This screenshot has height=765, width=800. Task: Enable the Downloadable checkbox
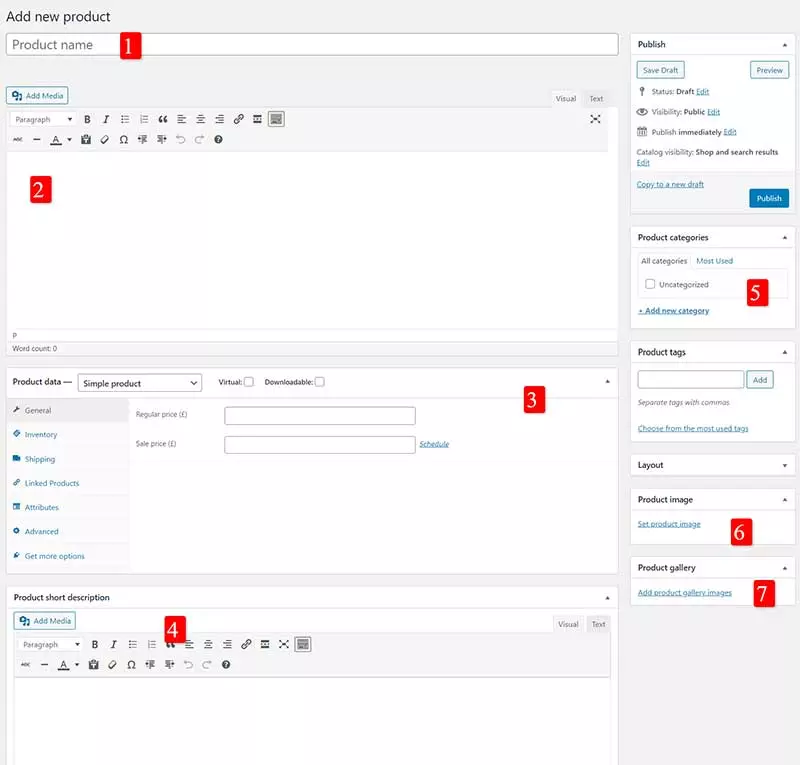tap(319, 382)
